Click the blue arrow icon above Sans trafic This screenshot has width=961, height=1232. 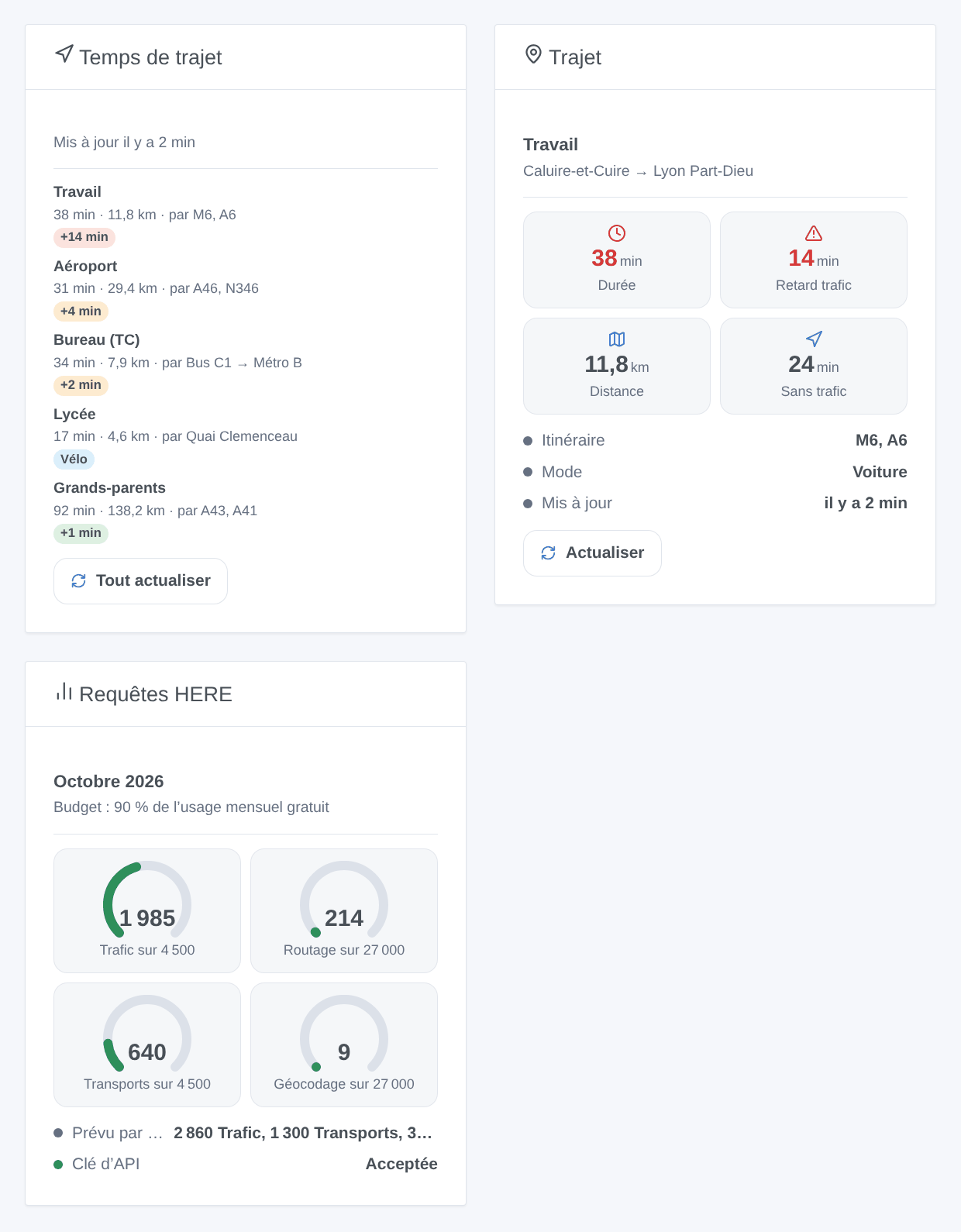point(814,339)
